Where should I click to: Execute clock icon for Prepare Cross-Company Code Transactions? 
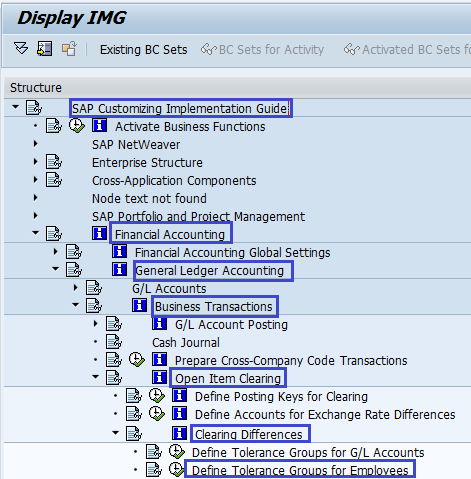point(137,360)
